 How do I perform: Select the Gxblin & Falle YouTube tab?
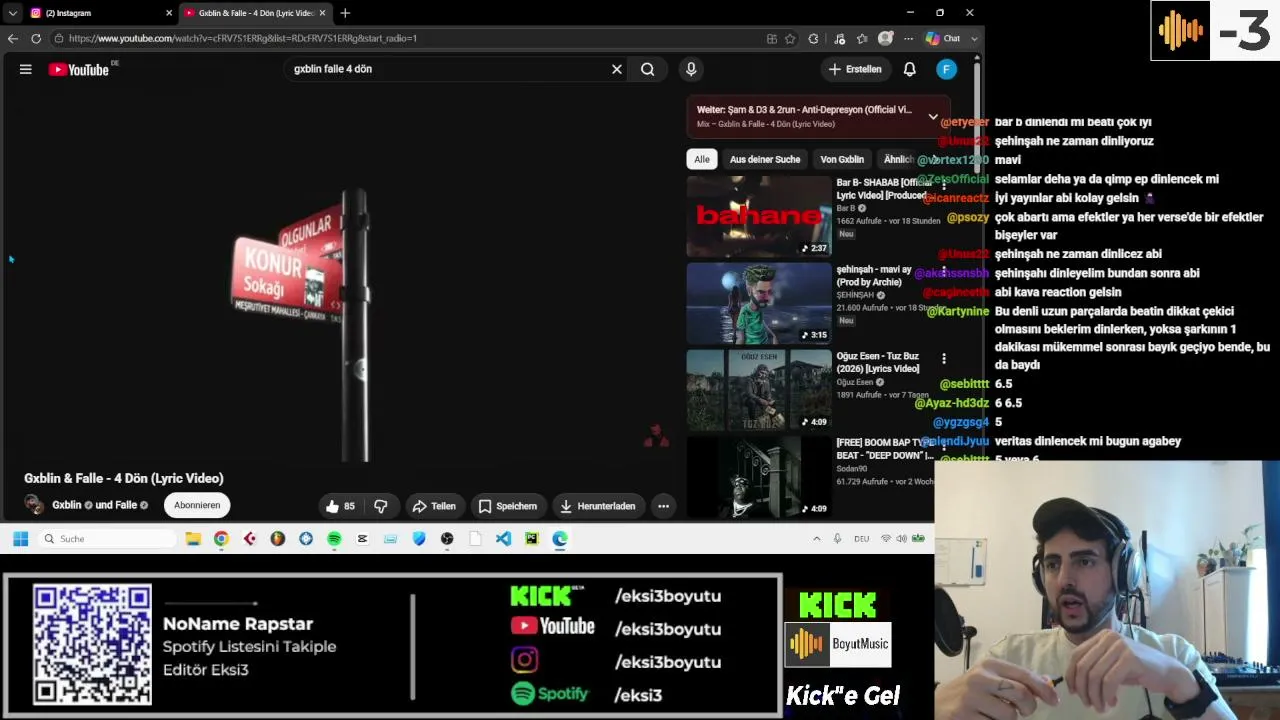256,13
